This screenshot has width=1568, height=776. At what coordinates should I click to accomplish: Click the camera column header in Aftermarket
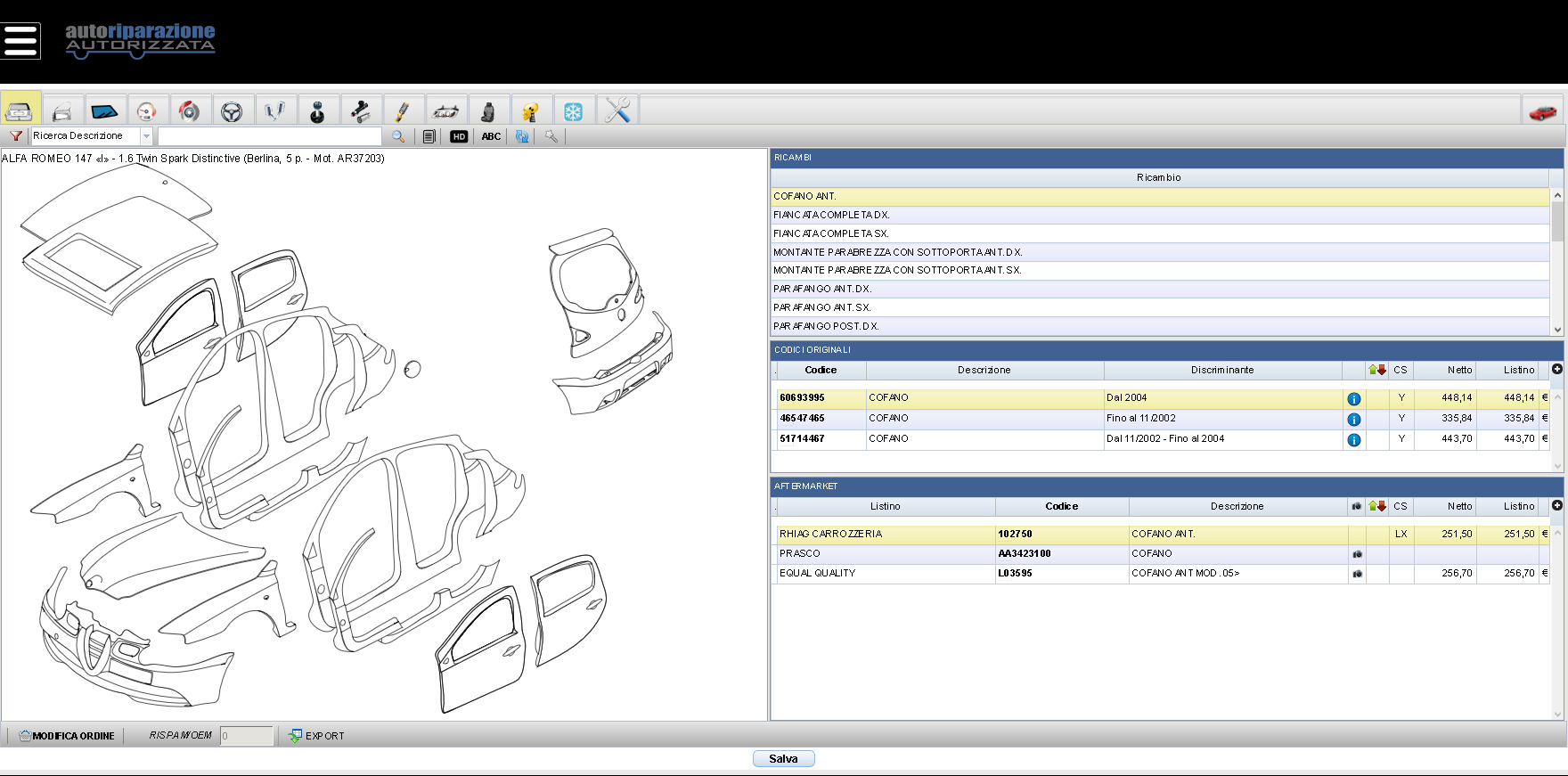tap(1357, 506)
